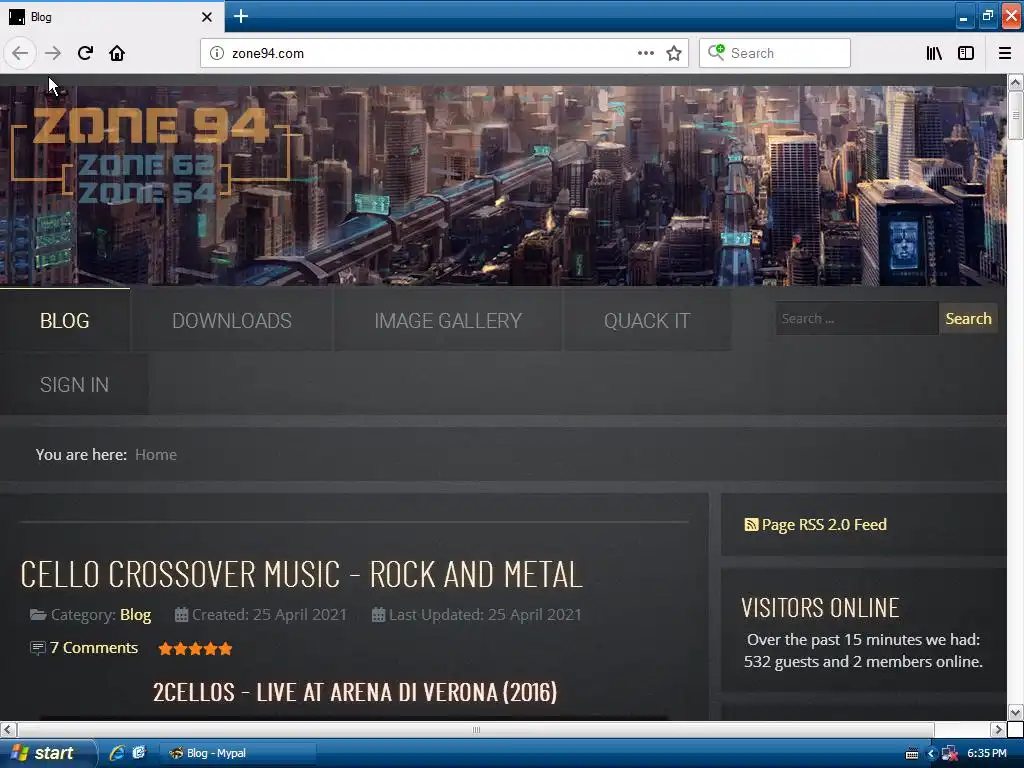The image size is (1024, 768).
Task: Click the vertical scrollbar up arrow
Action: point(1015,82)
